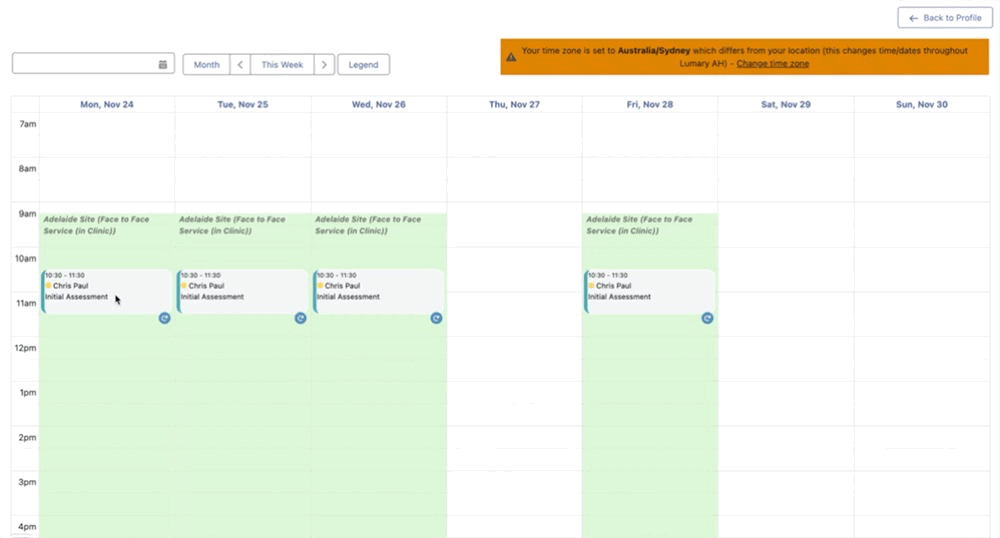The width and height of the screenshot is (1000, 538).
Task: Click into the date input field
Action: [85, 64]
